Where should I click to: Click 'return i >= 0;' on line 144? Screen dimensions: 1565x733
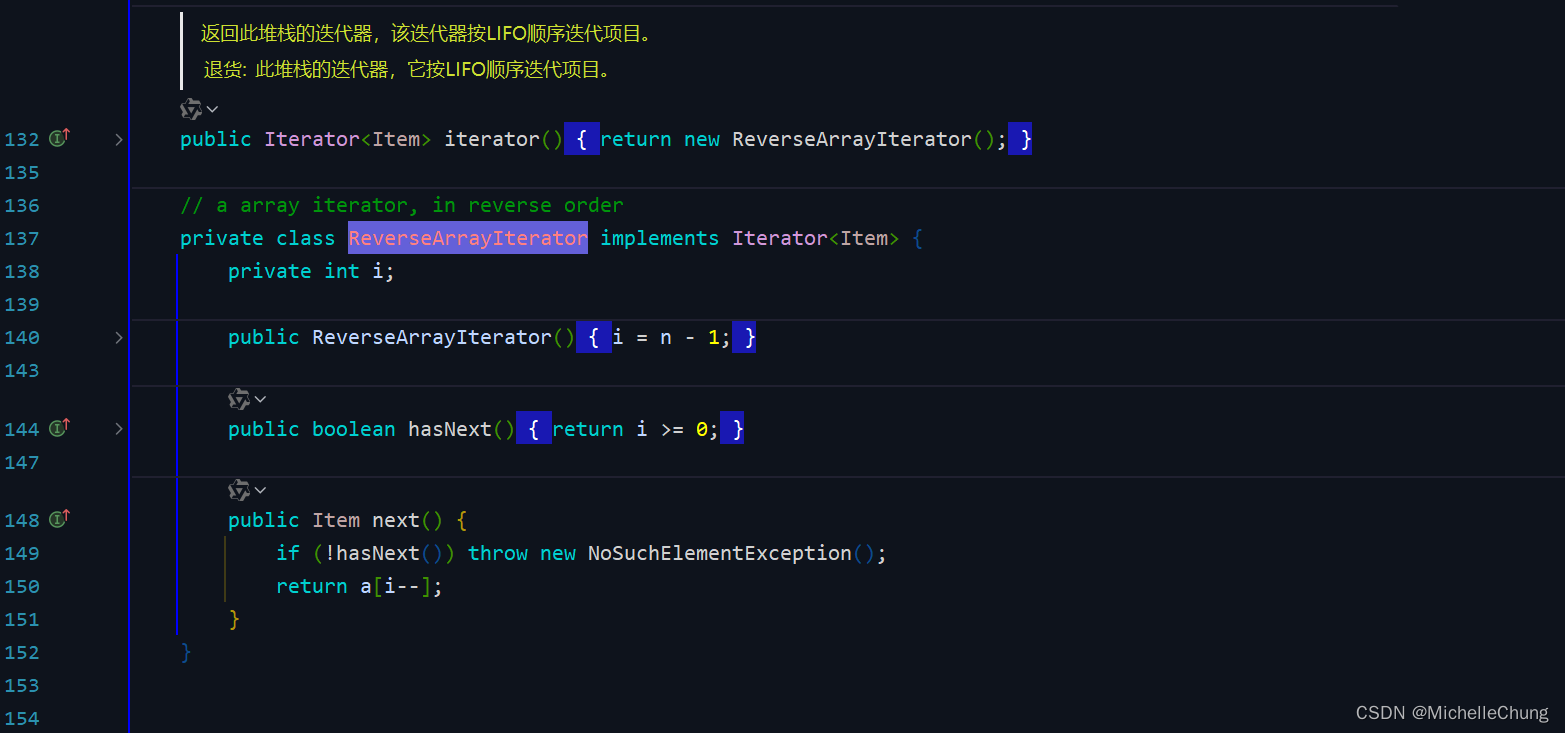pos(636,429)
